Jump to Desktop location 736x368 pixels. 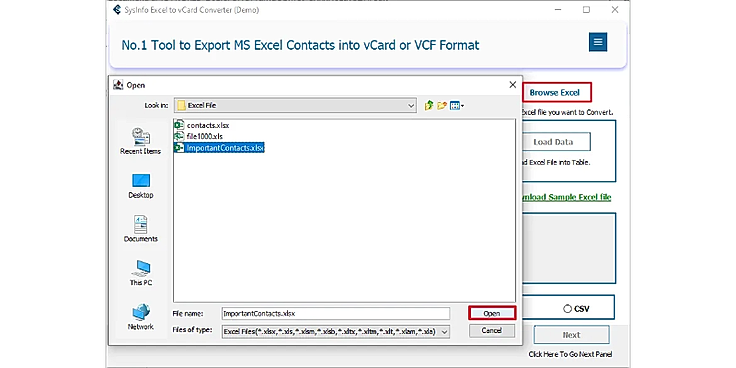[x=140, y=186]
